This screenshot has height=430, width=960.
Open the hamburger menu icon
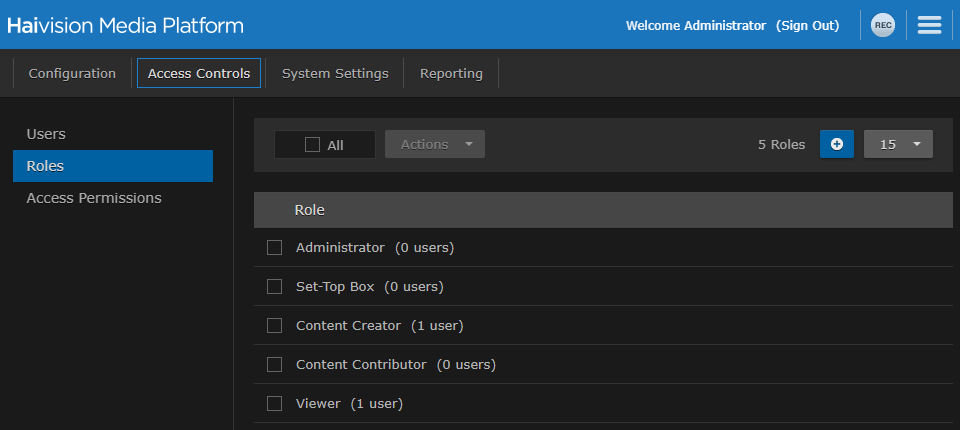[x=929, y=26]
